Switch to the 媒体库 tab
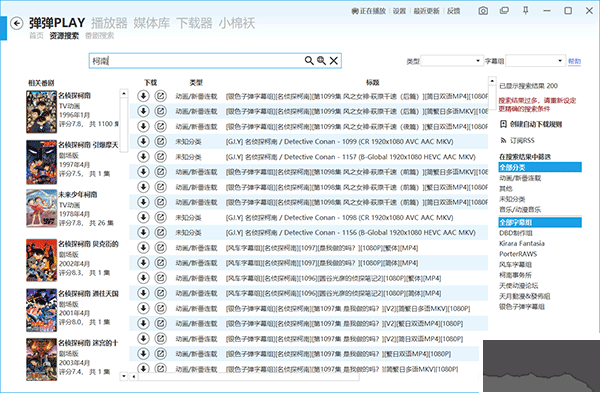600x393 pixels. point(152,23)
